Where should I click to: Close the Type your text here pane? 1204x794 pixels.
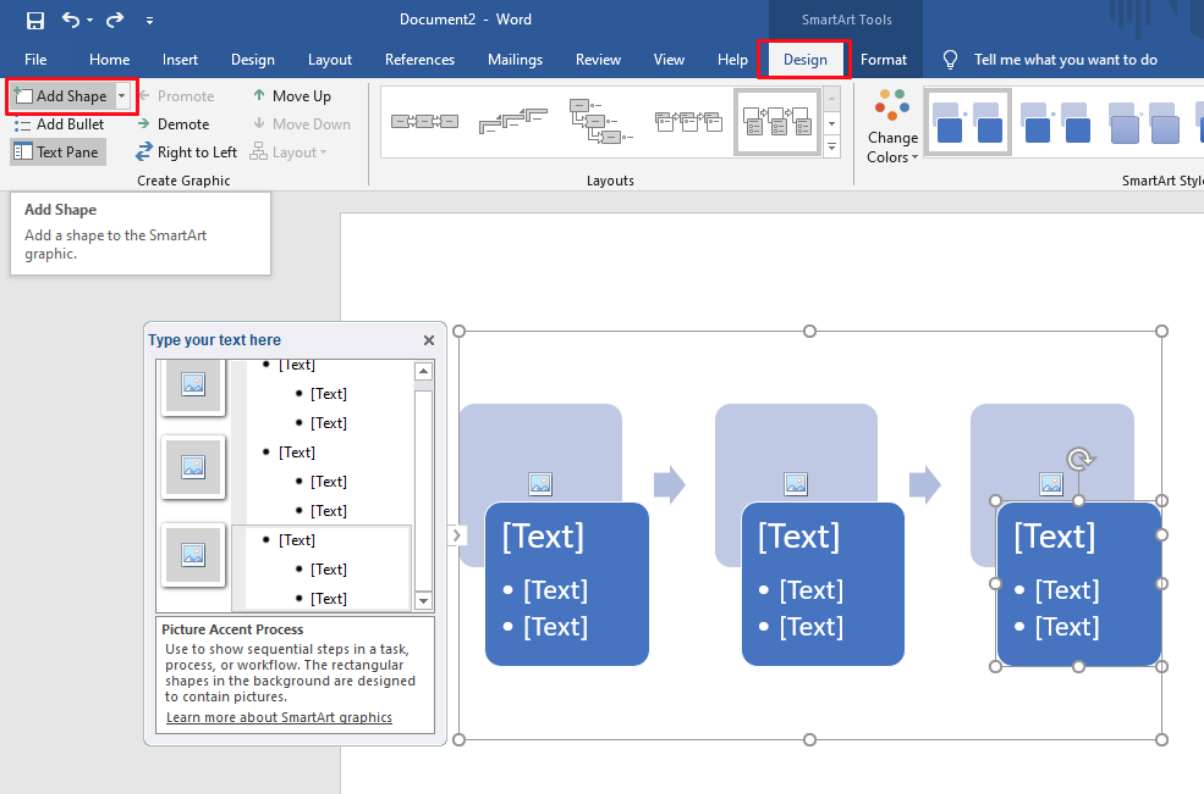429,340
